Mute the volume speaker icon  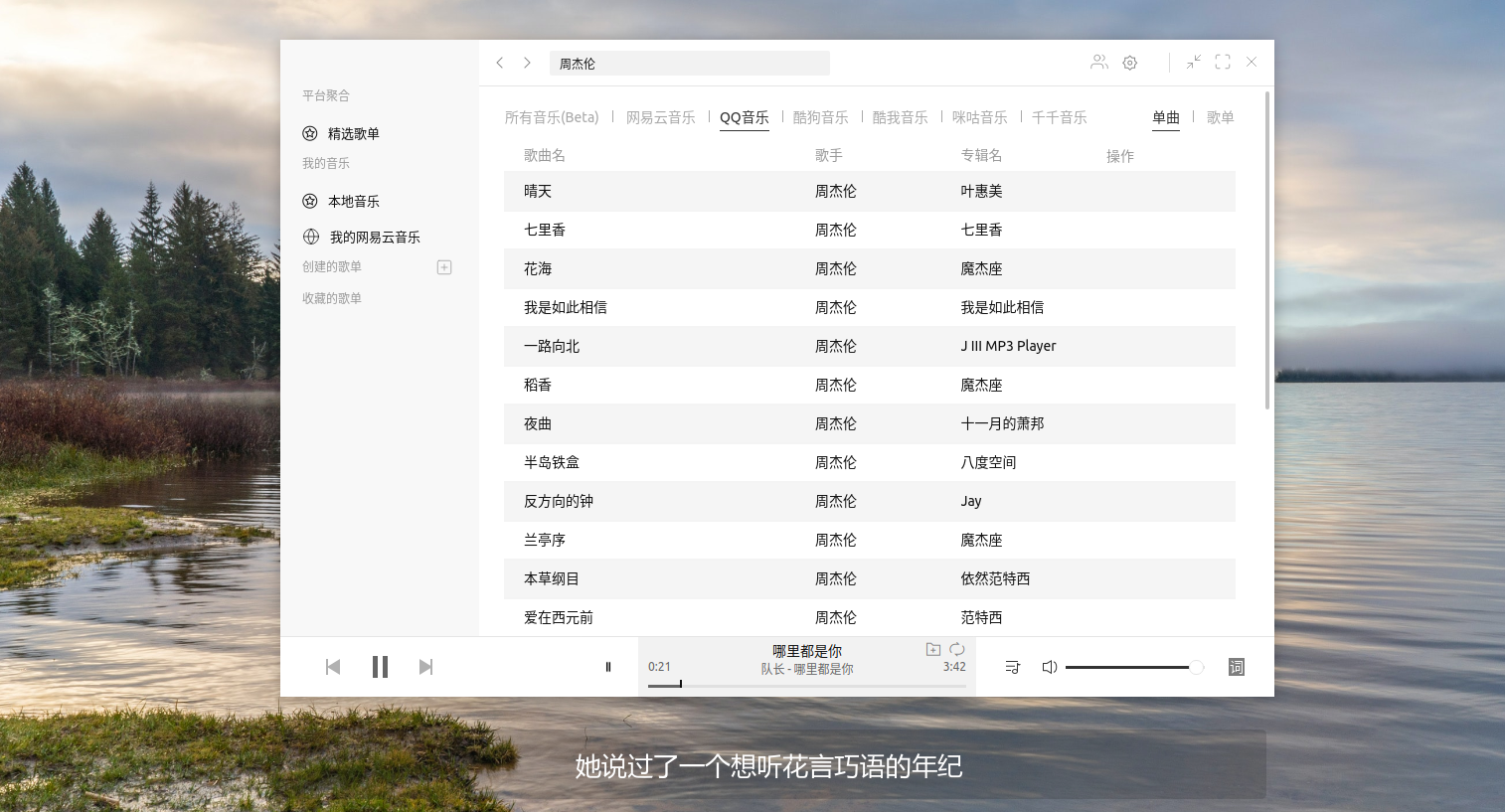point(1049,667)
